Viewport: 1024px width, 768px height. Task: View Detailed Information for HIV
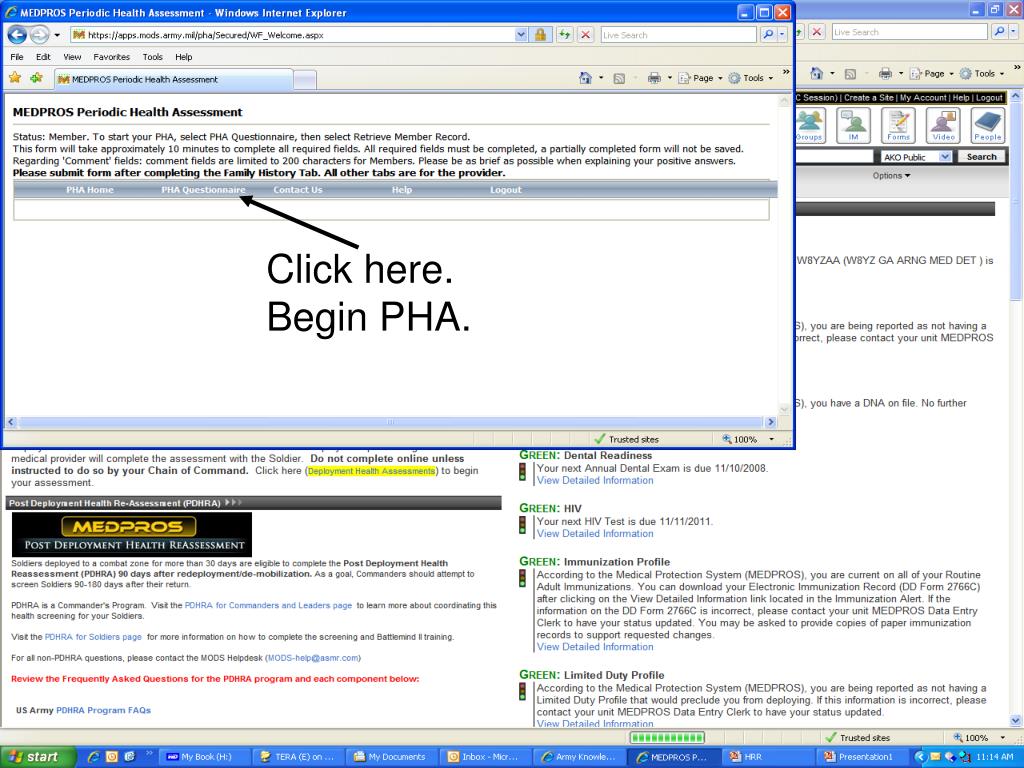click(x=595, y=534)
